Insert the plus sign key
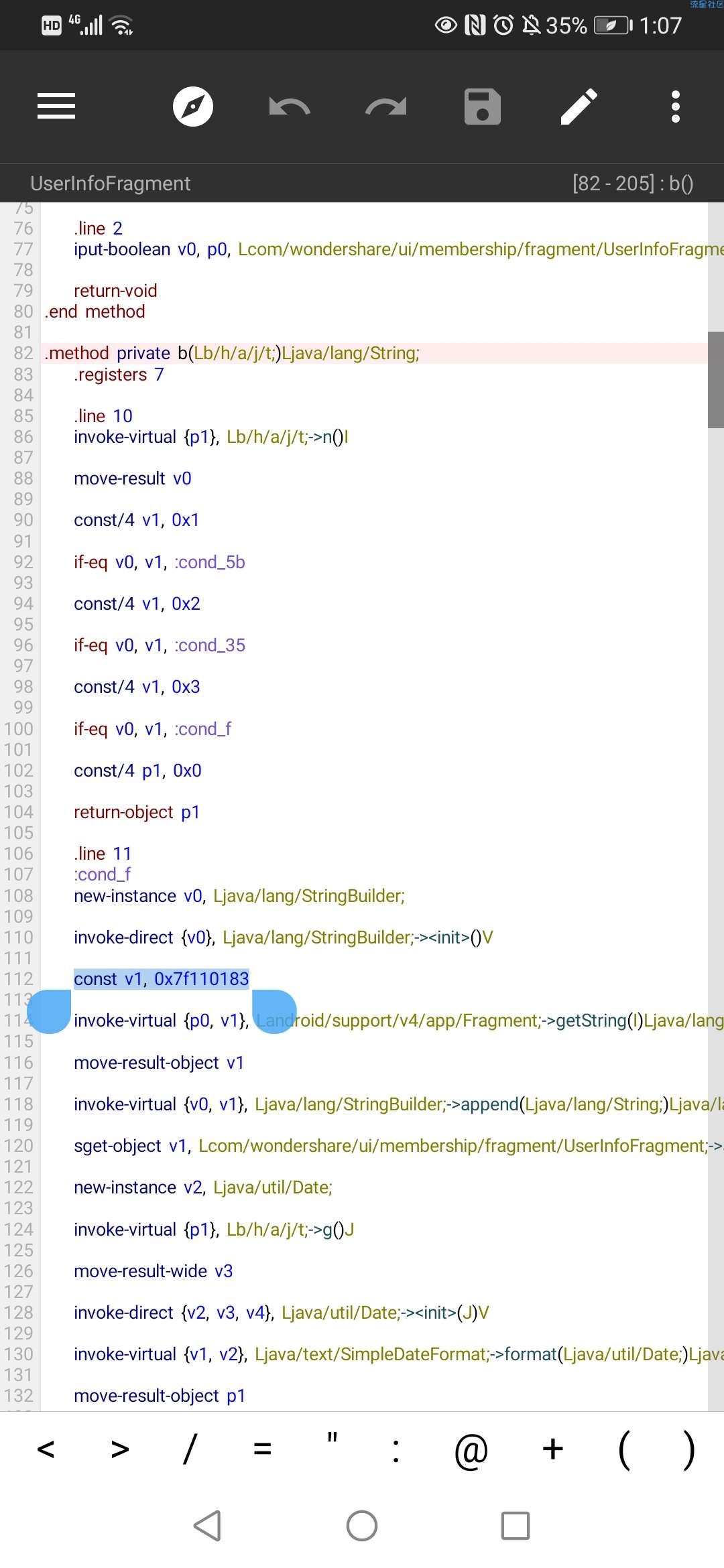Image resolution: width=724 pixels, height=1568 pixels. [x=553, y=1449]
